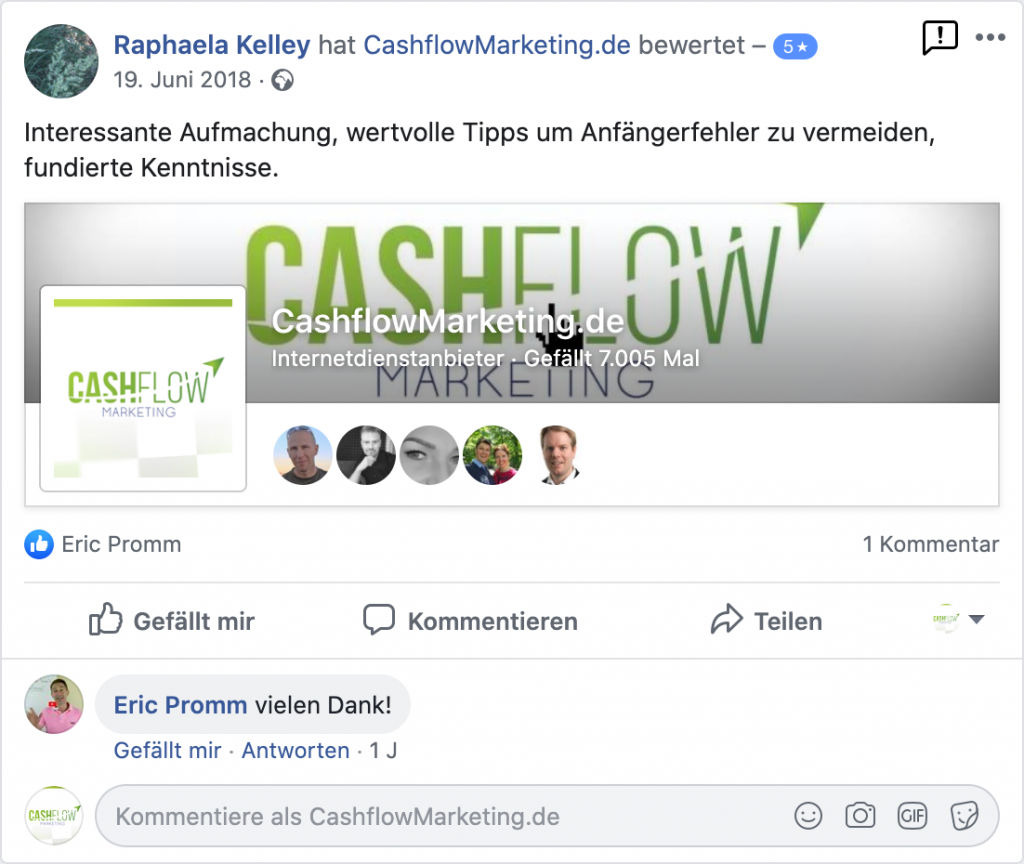Like the post with Gefällt mir
Screen dimensions: 1024x864
click(x=172, y=620)
